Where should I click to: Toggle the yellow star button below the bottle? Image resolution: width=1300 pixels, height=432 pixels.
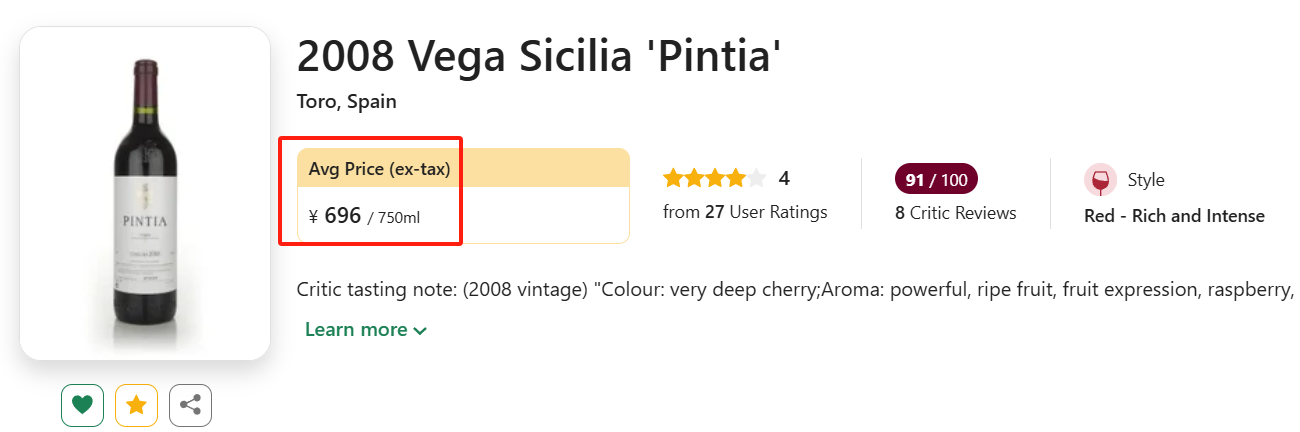click(136, 405)
